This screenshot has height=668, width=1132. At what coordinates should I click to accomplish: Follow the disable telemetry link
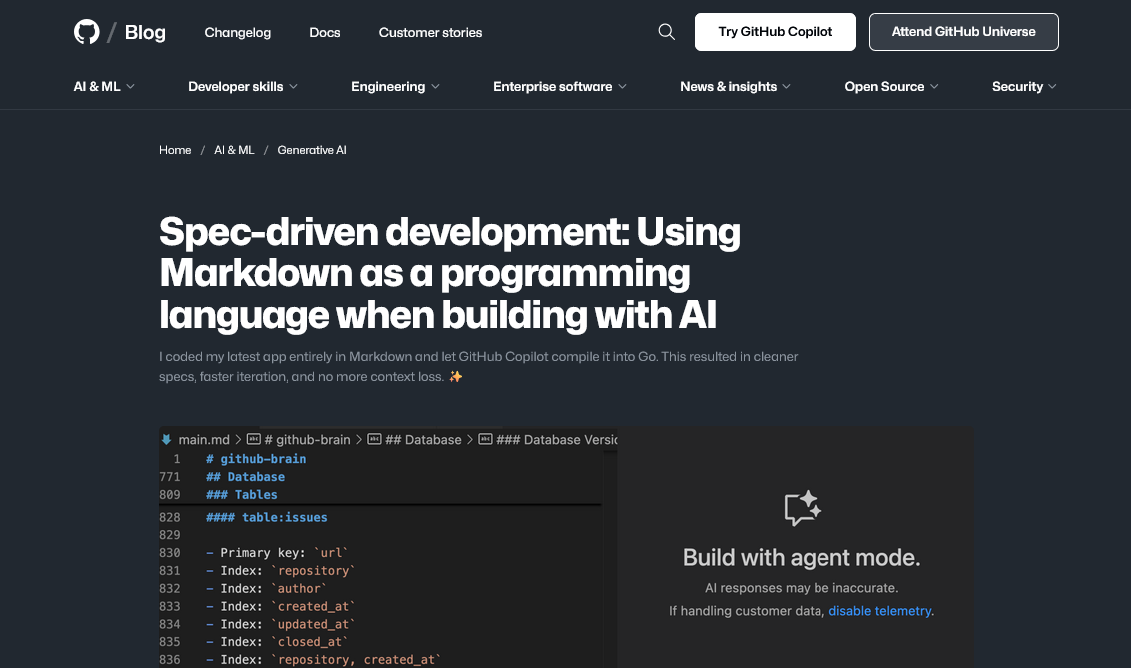click(x=880, y=611)
